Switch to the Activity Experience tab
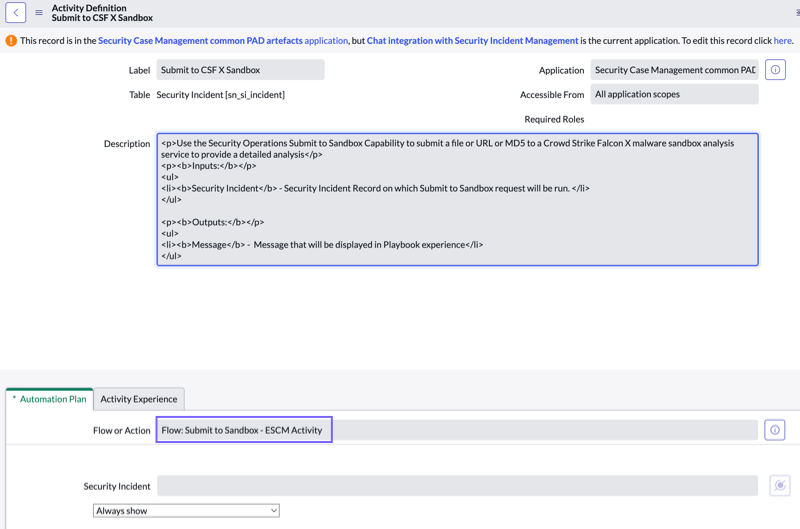The image size is (800, 529). click(x=139, y=399)
